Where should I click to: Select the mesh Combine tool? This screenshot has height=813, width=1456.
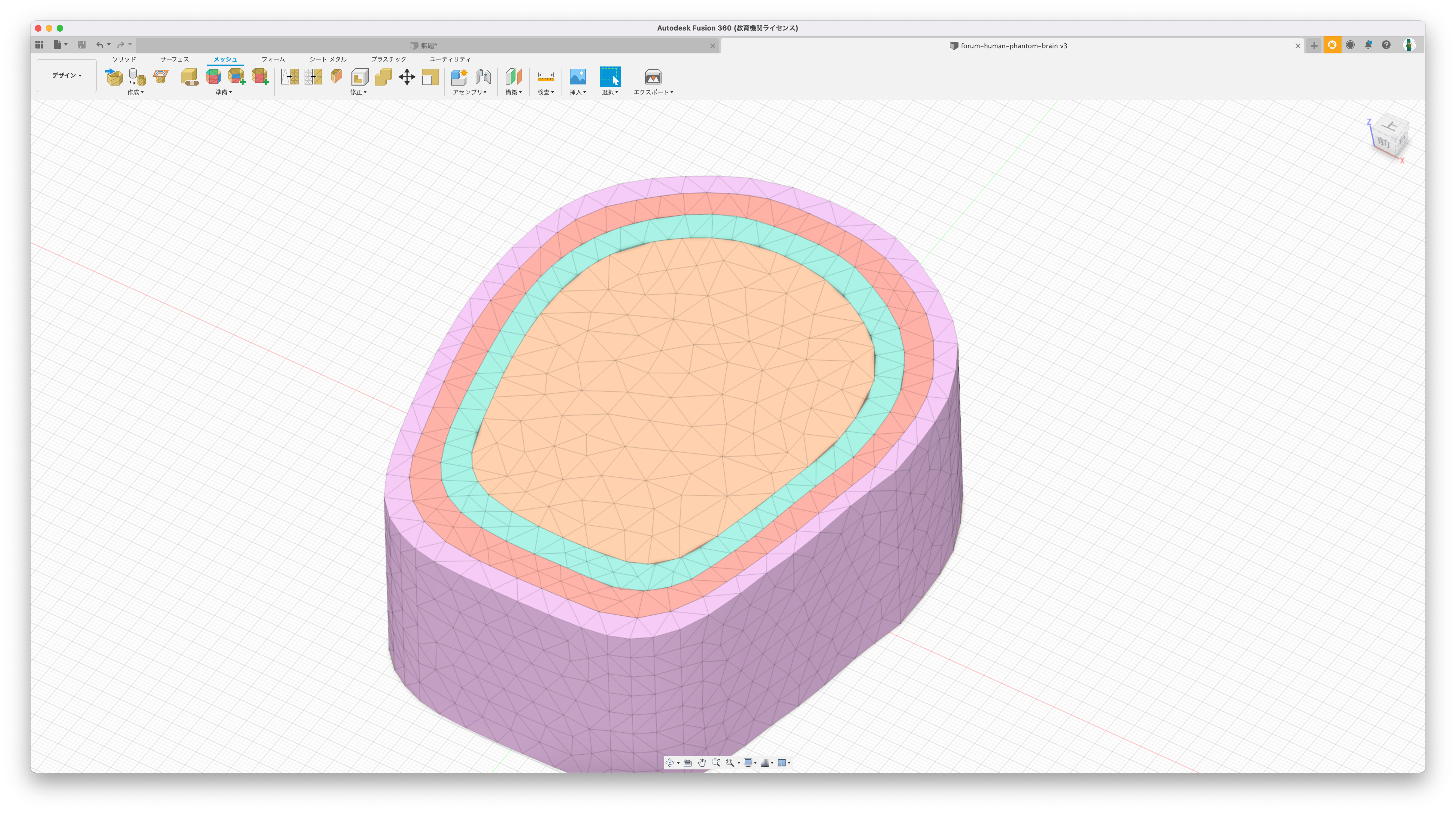pyautogui.click(x=383, y=76)
